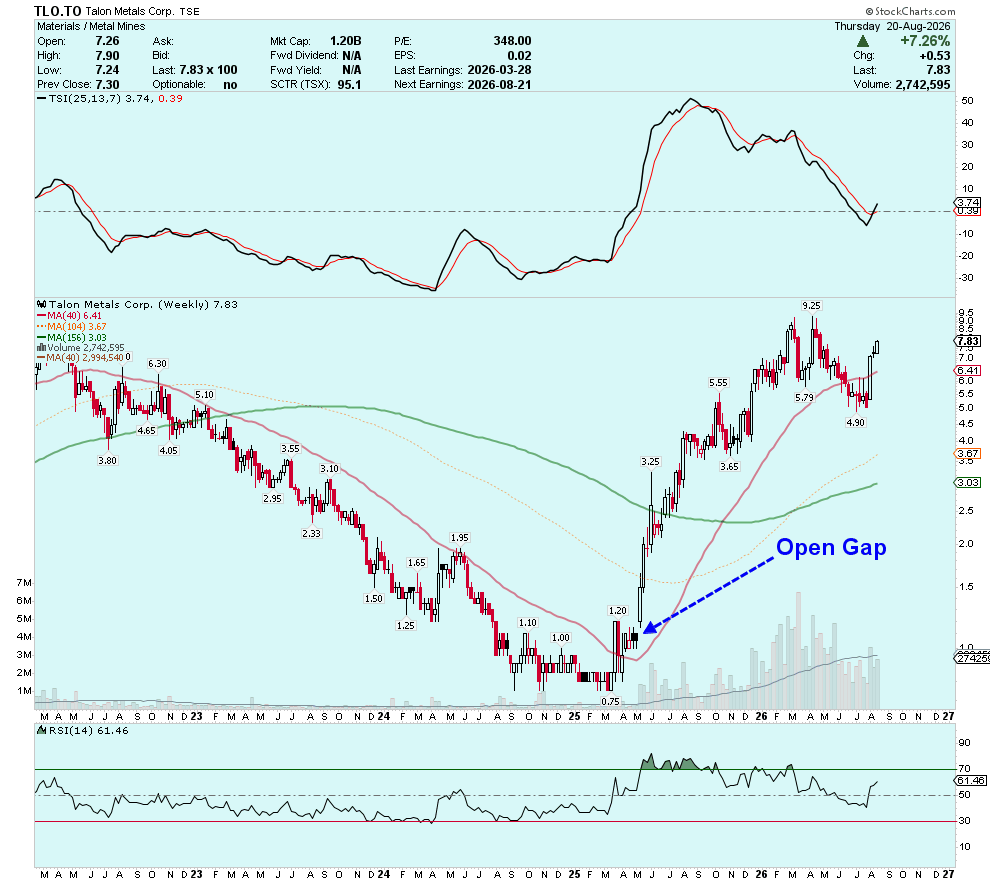Click the 3.80 price label
Viewport: 990px width, 883px height.
click(x=107, y=461)
